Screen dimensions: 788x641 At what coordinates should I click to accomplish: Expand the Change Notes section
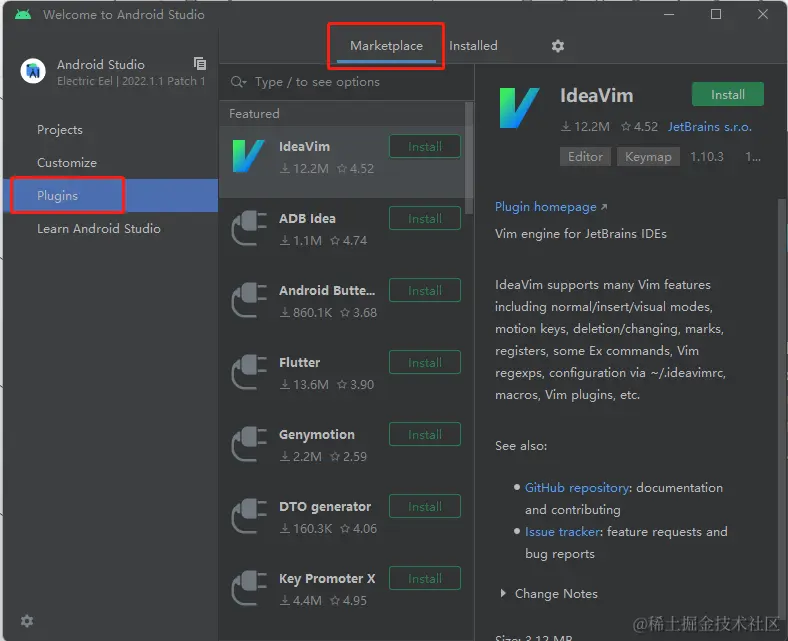click(503, 593)
